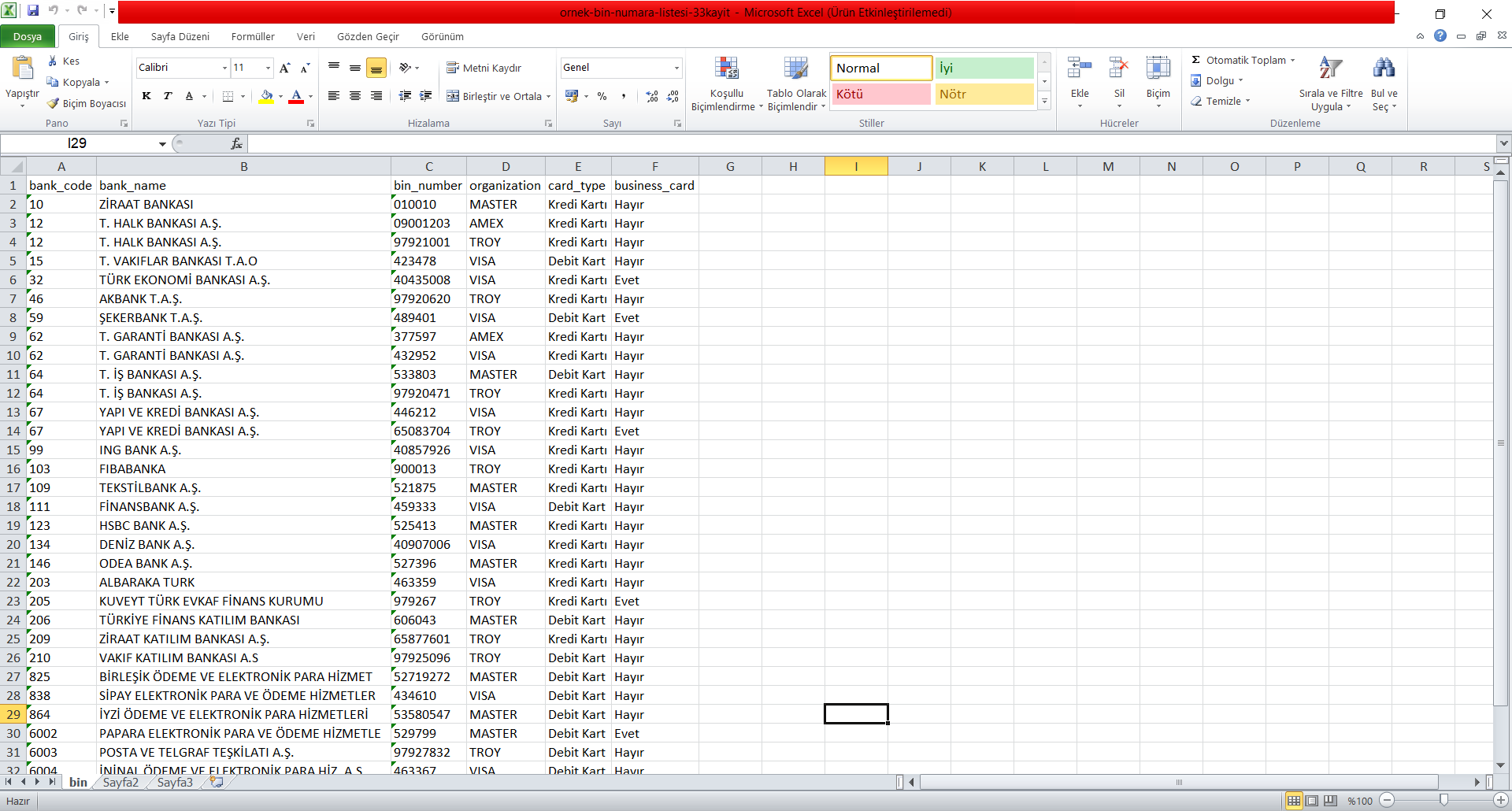
Task: Align text left in cell
Action: point(334,96)
